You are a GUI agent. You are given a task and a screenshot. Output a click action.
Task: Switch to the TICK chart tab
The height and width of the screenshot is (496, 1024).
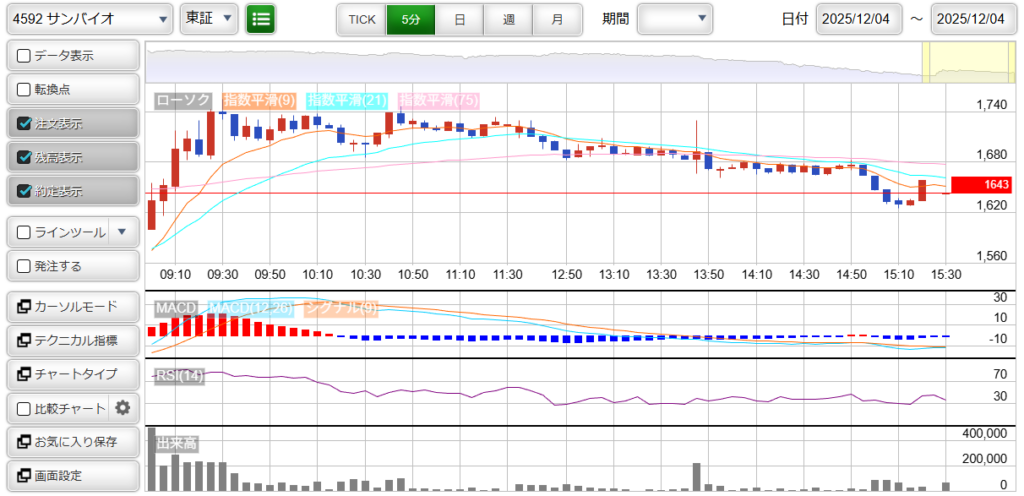[x=361, y=19]
